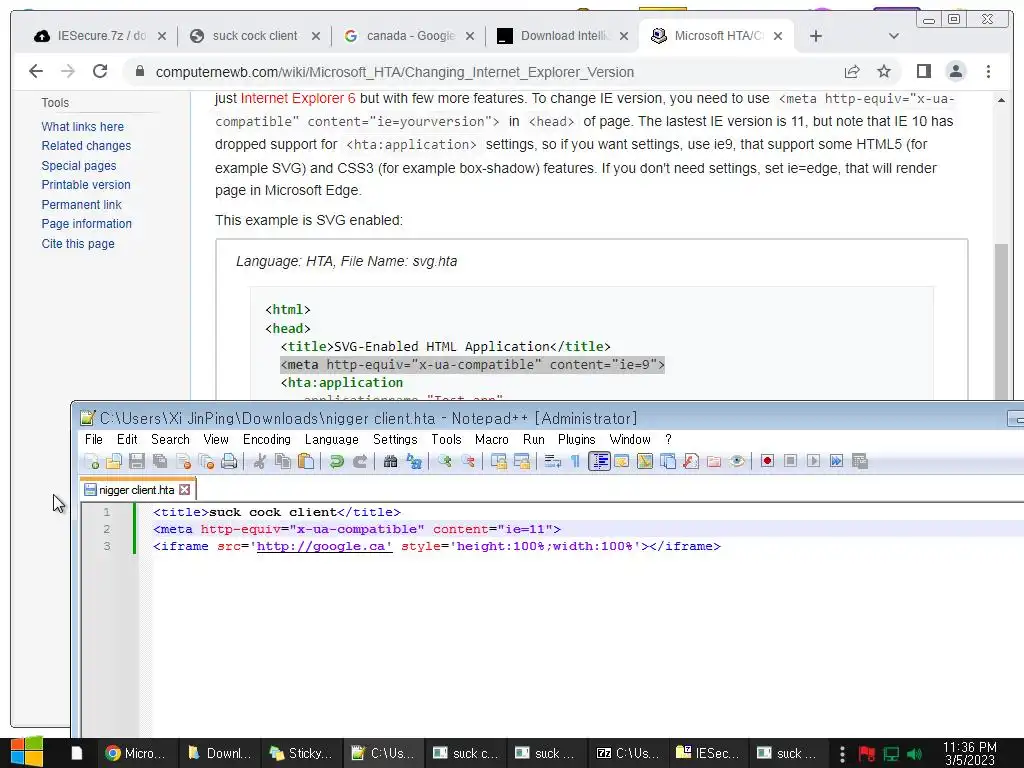The height and width of the screenshot is (768, 1024).
Task: Open Folder as Workspace icon
Action: click(714, 462)
